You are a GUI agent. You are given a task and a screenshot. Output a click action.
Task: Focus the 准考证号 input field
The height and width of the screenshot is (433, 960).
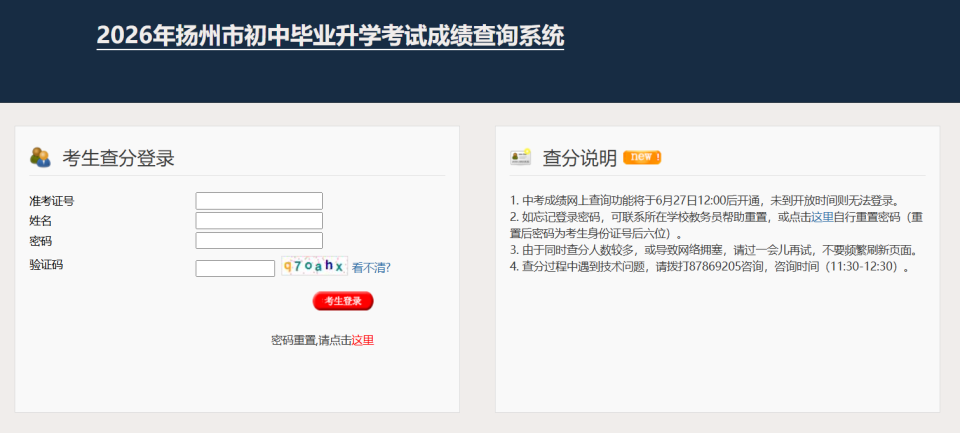point(259,201)
